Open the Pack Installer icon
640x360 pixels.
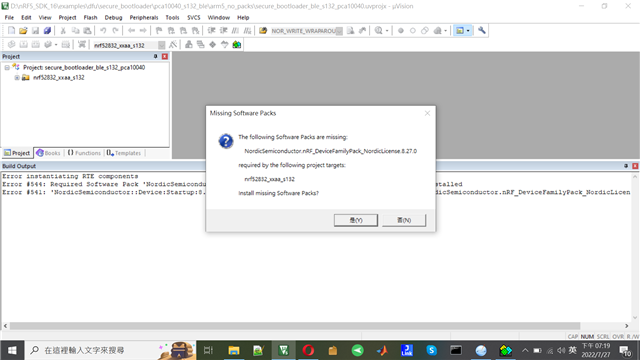pos(237,44)
